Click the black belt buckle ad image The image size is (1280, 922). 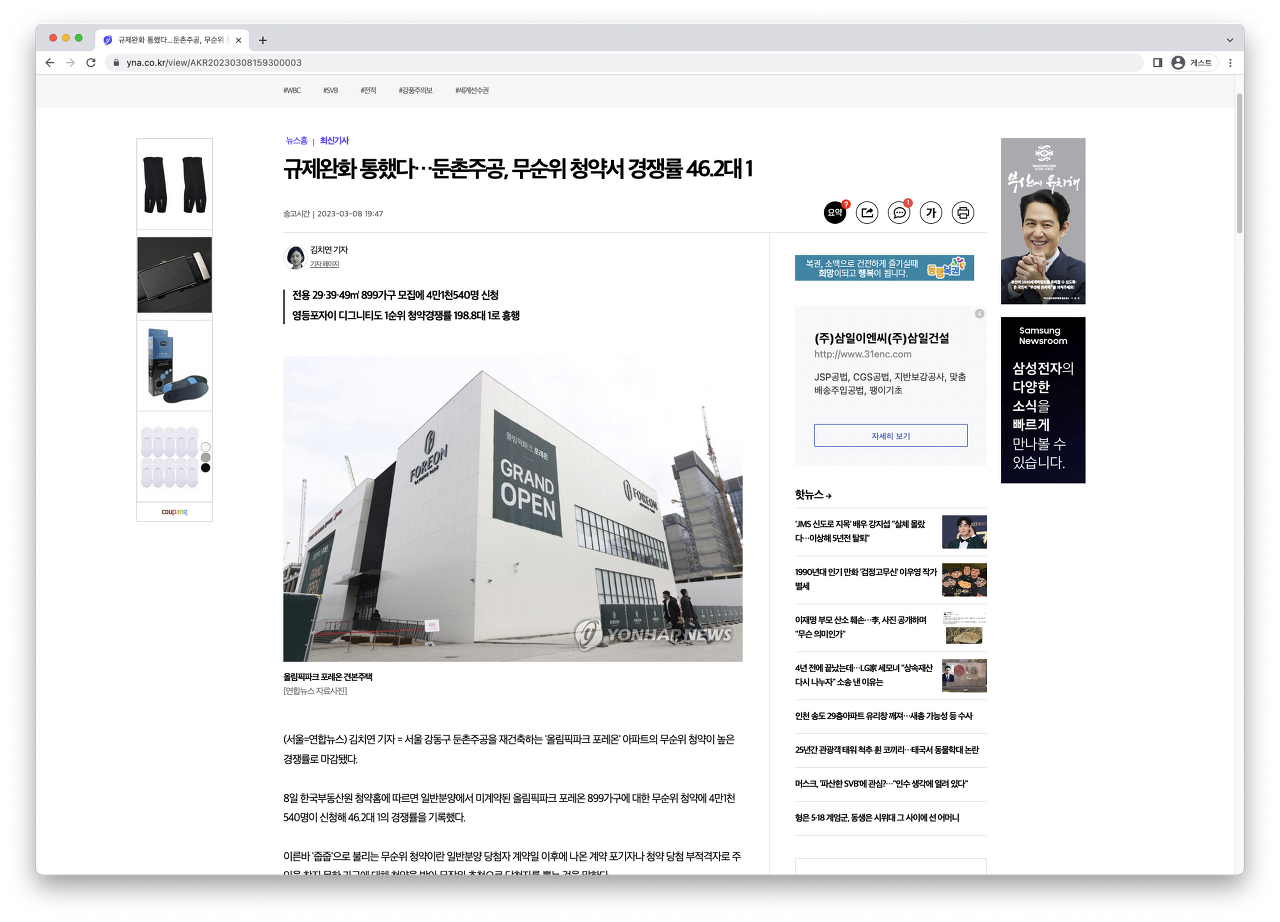174,275
